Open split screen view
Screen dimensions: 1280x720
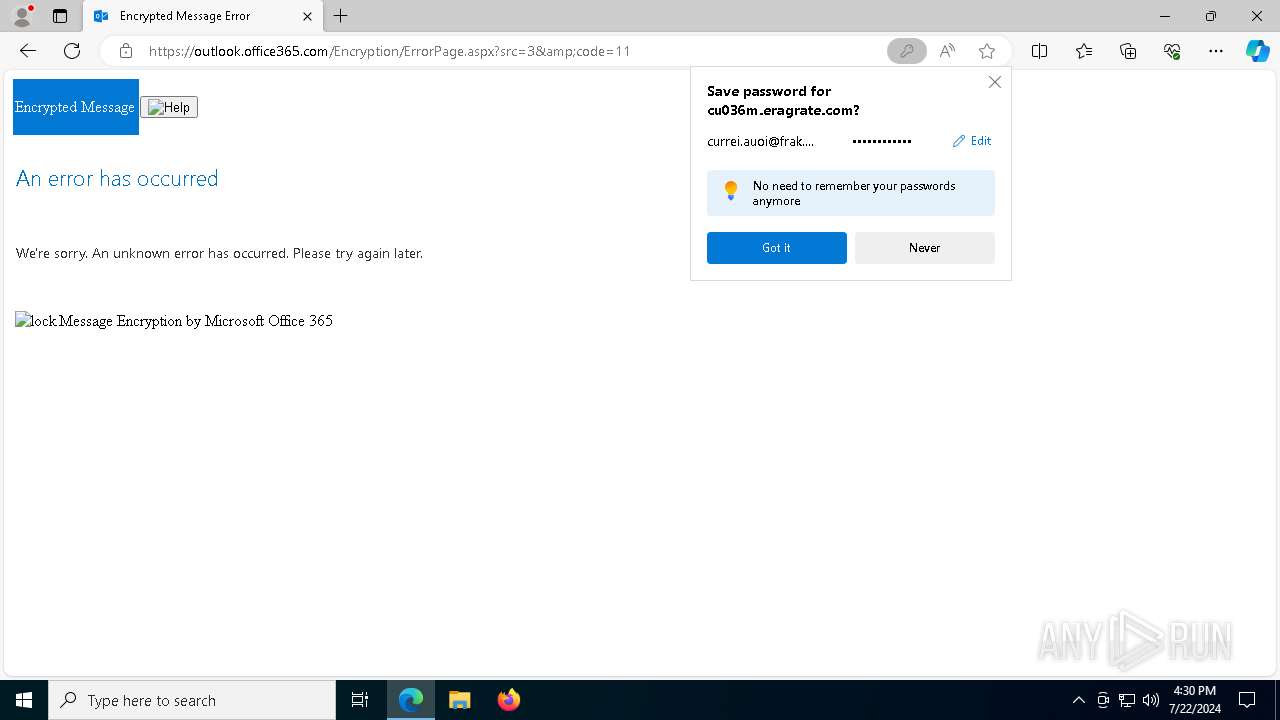click(1040, 51)
